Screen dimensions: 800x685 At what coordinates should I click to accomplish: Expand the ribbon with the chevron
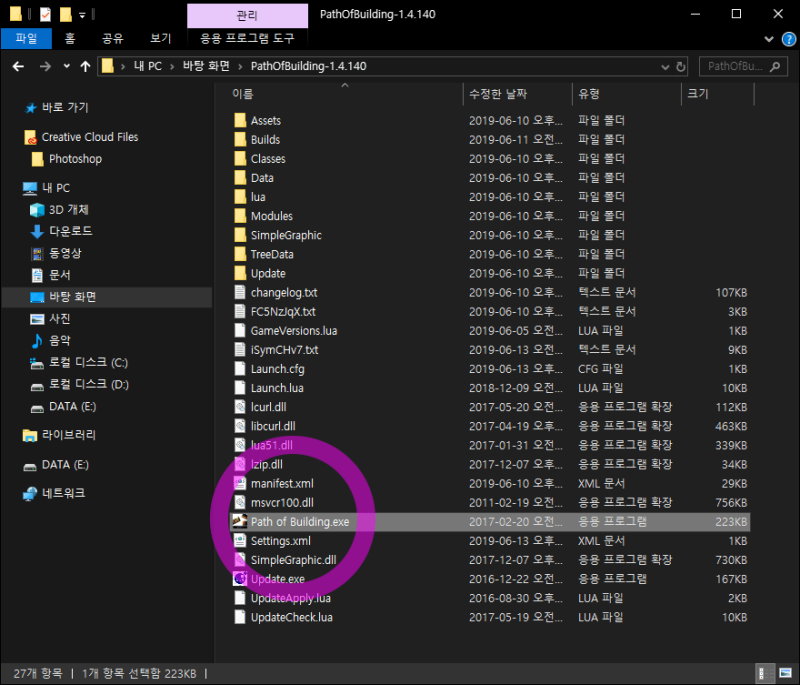pyautogui.click(x=769, y=39)
